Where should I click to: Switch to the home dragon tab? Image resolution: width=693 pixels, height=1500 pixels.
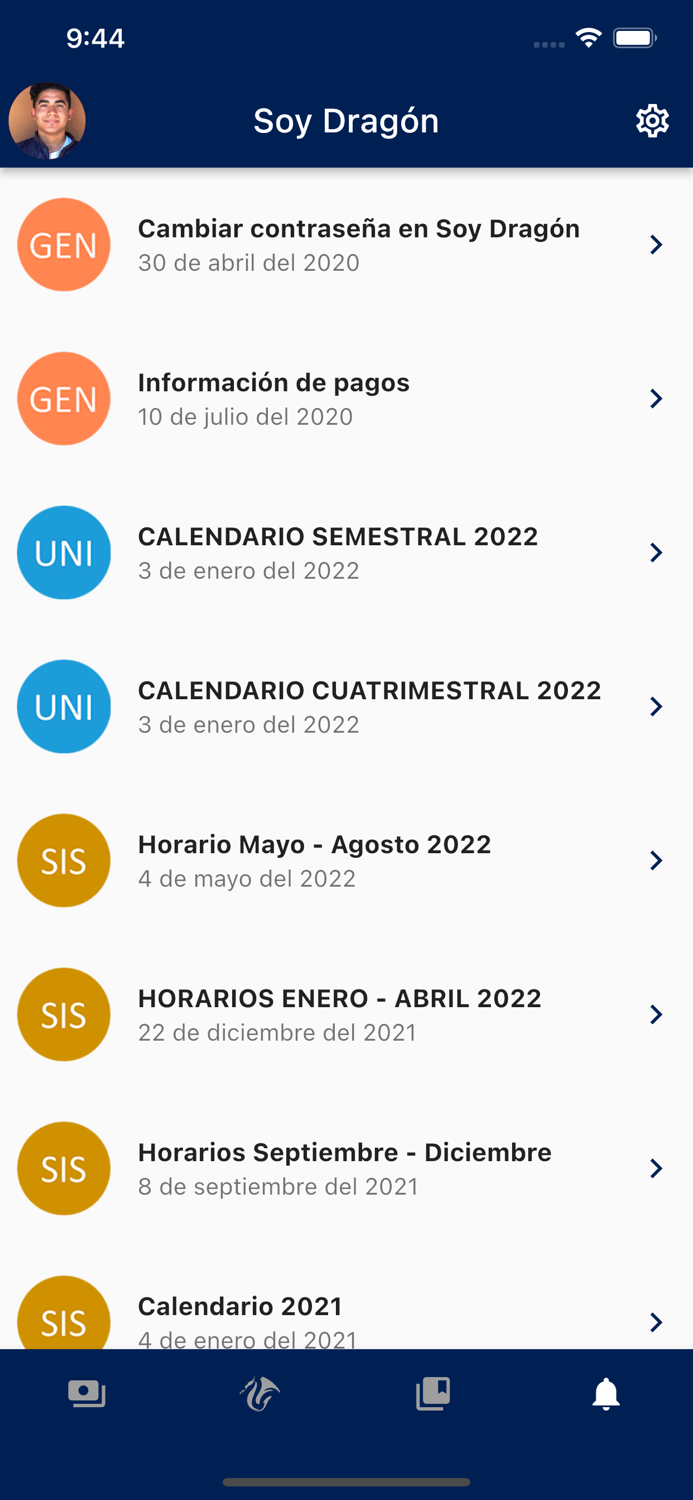coord(260,1393)
